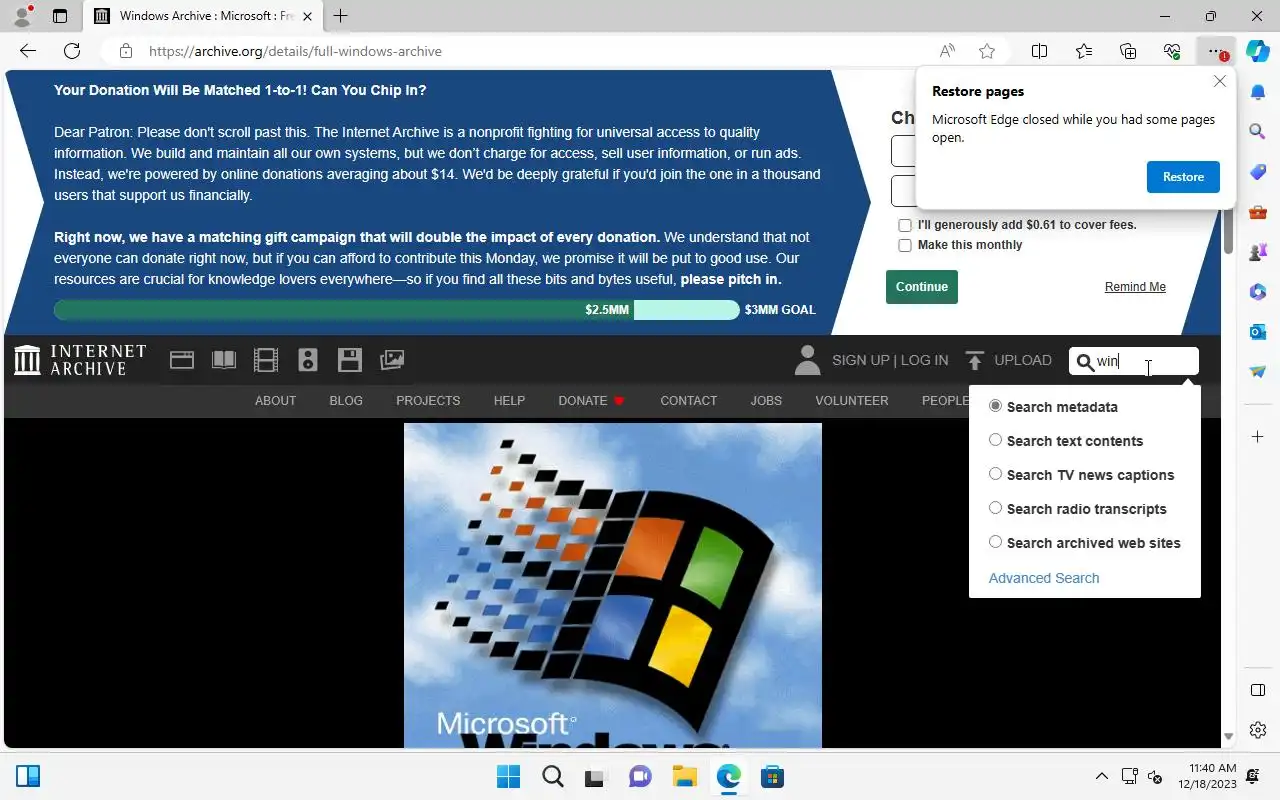Open the Advanced Search link
This screenshot has height=800, width=1280.
(x=1044, y=578)
